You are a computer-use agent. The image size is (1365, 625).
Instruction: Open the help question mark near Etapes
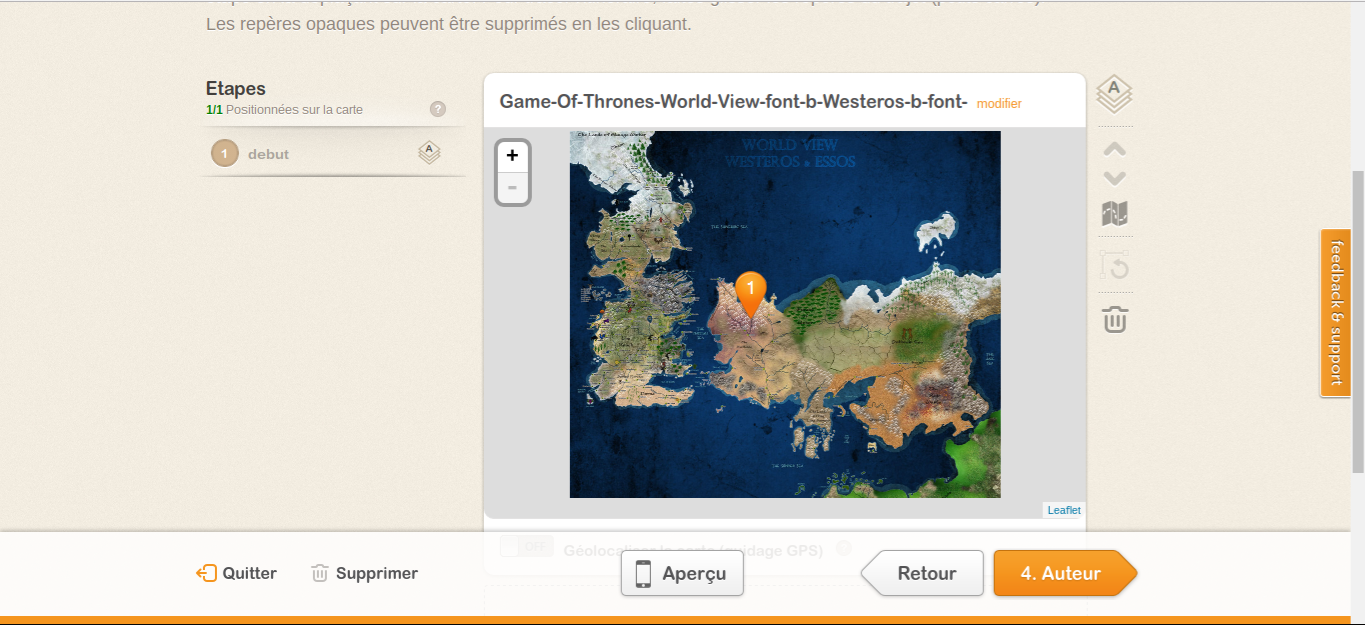coord(438,109)
